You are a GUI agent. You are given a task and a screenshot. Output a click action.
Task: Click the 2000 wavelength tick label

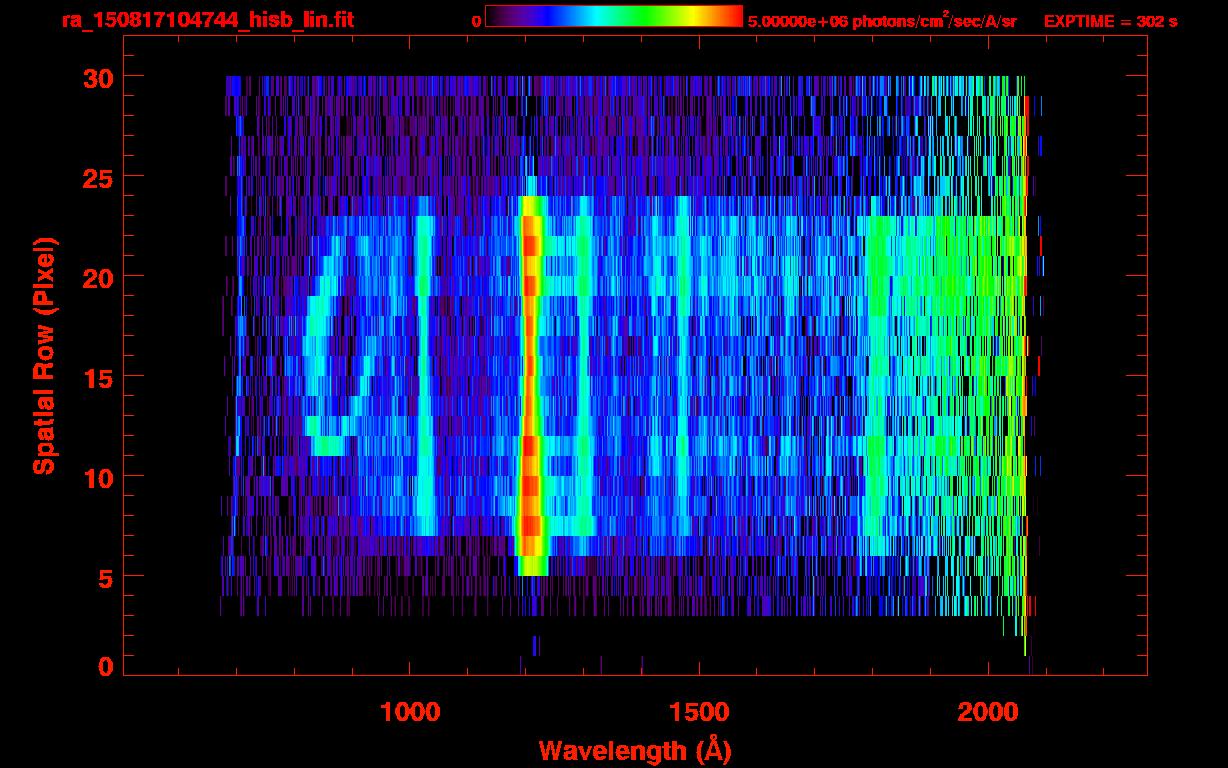[988, 713]
